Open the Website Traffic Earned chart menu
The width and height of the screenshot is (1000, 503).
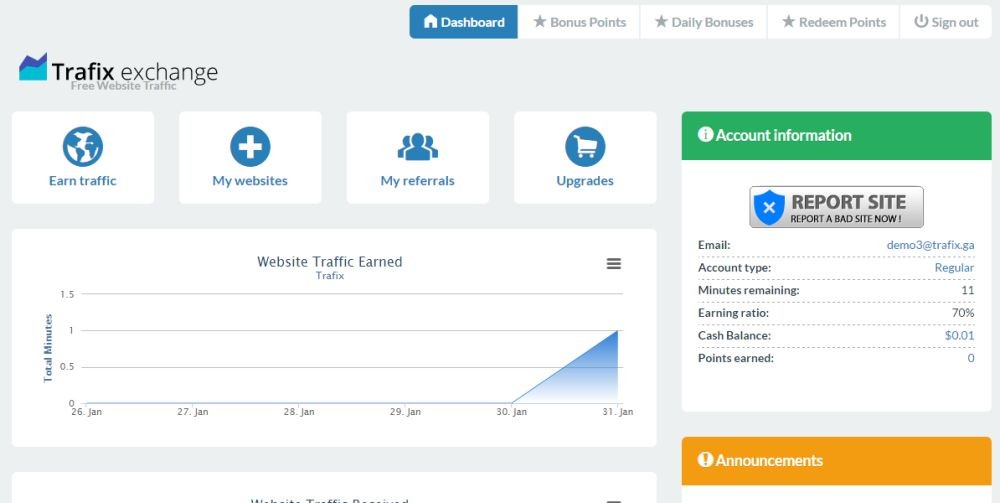click(x=614, y=264)
